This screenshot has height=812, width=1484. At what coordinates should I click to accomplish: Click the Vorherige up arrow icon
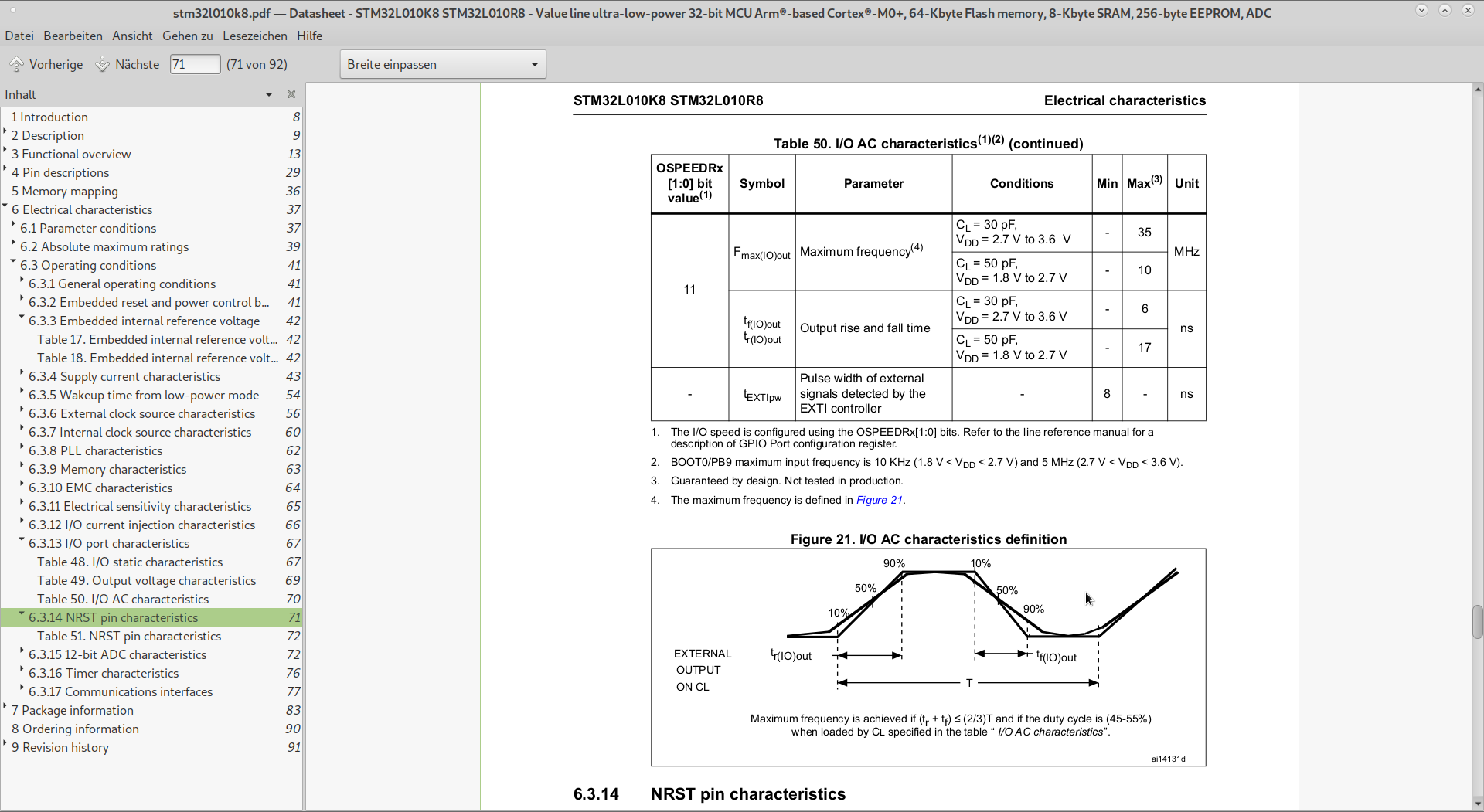(16, 64)
